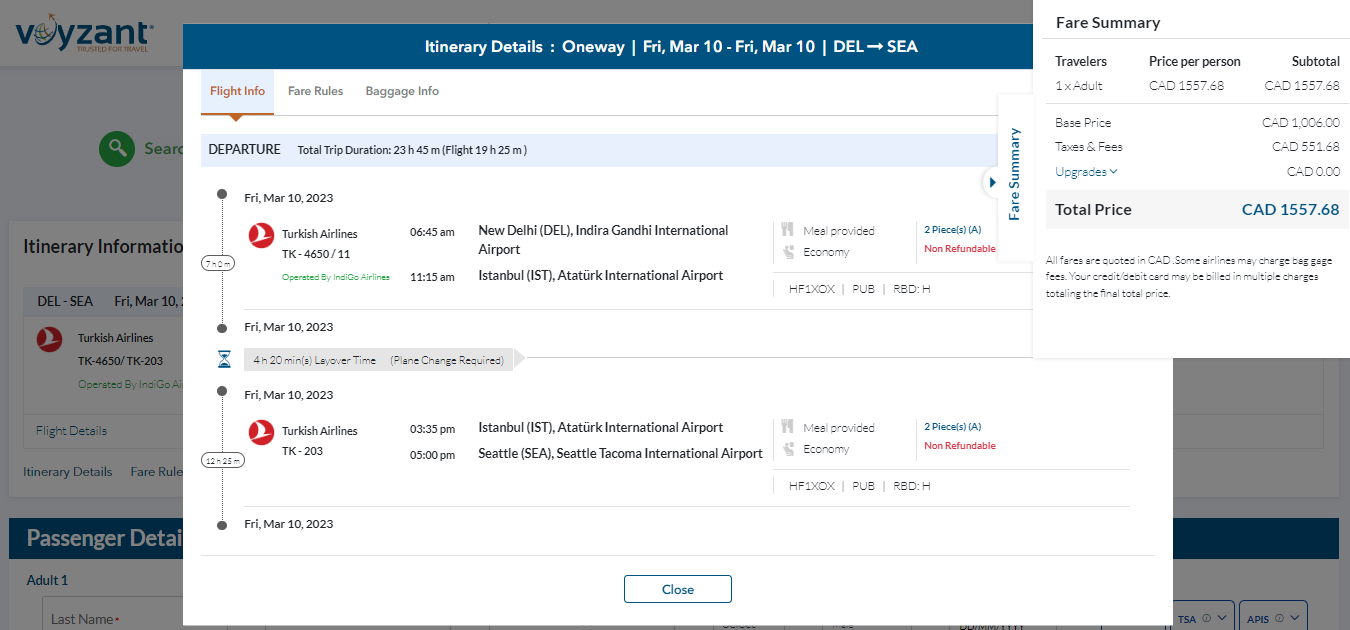Open the Baggage Info tab
This screenshot has height=630, width=1350.
402,91
